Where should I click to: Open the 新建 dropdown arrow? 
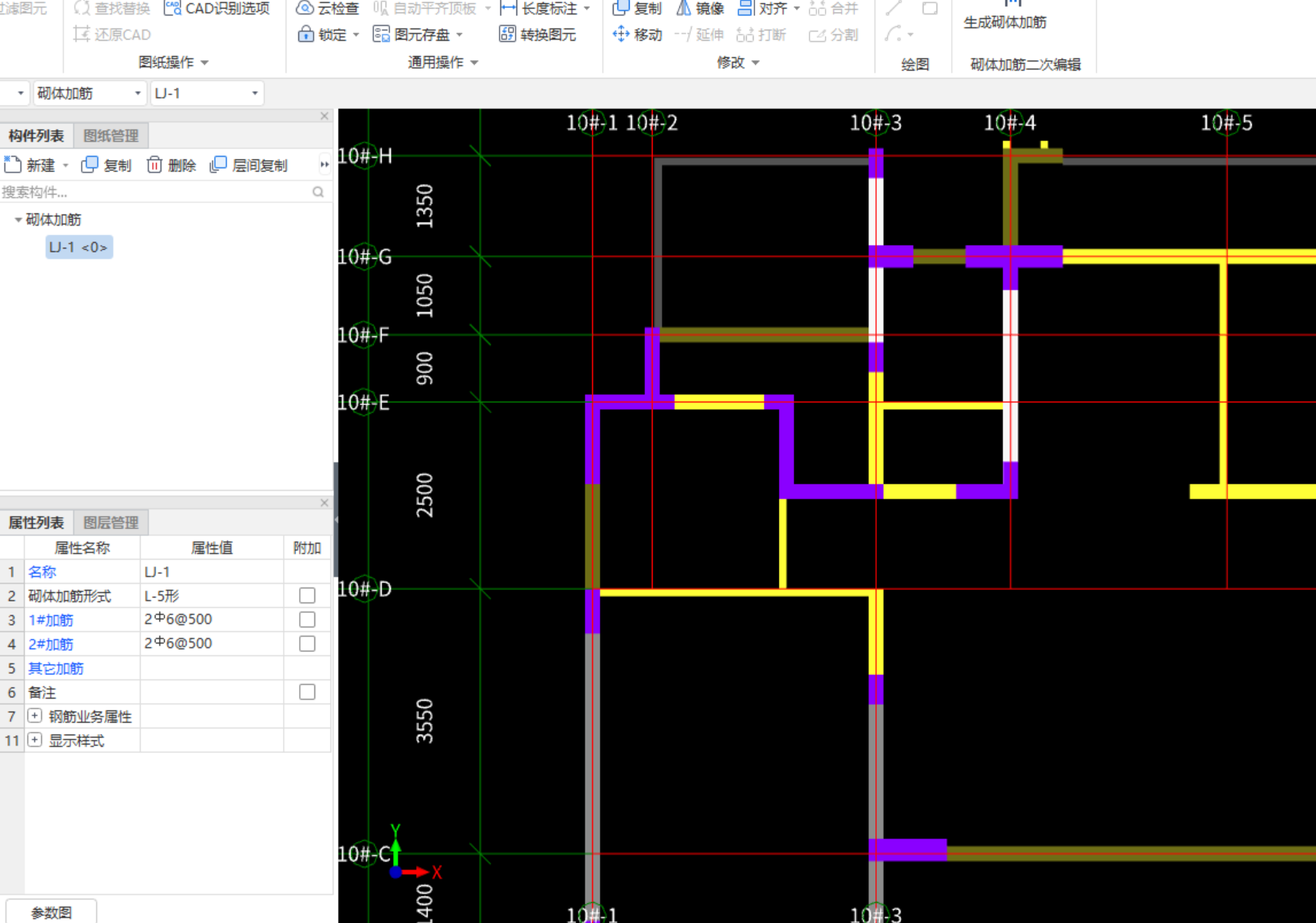point(66,165)
